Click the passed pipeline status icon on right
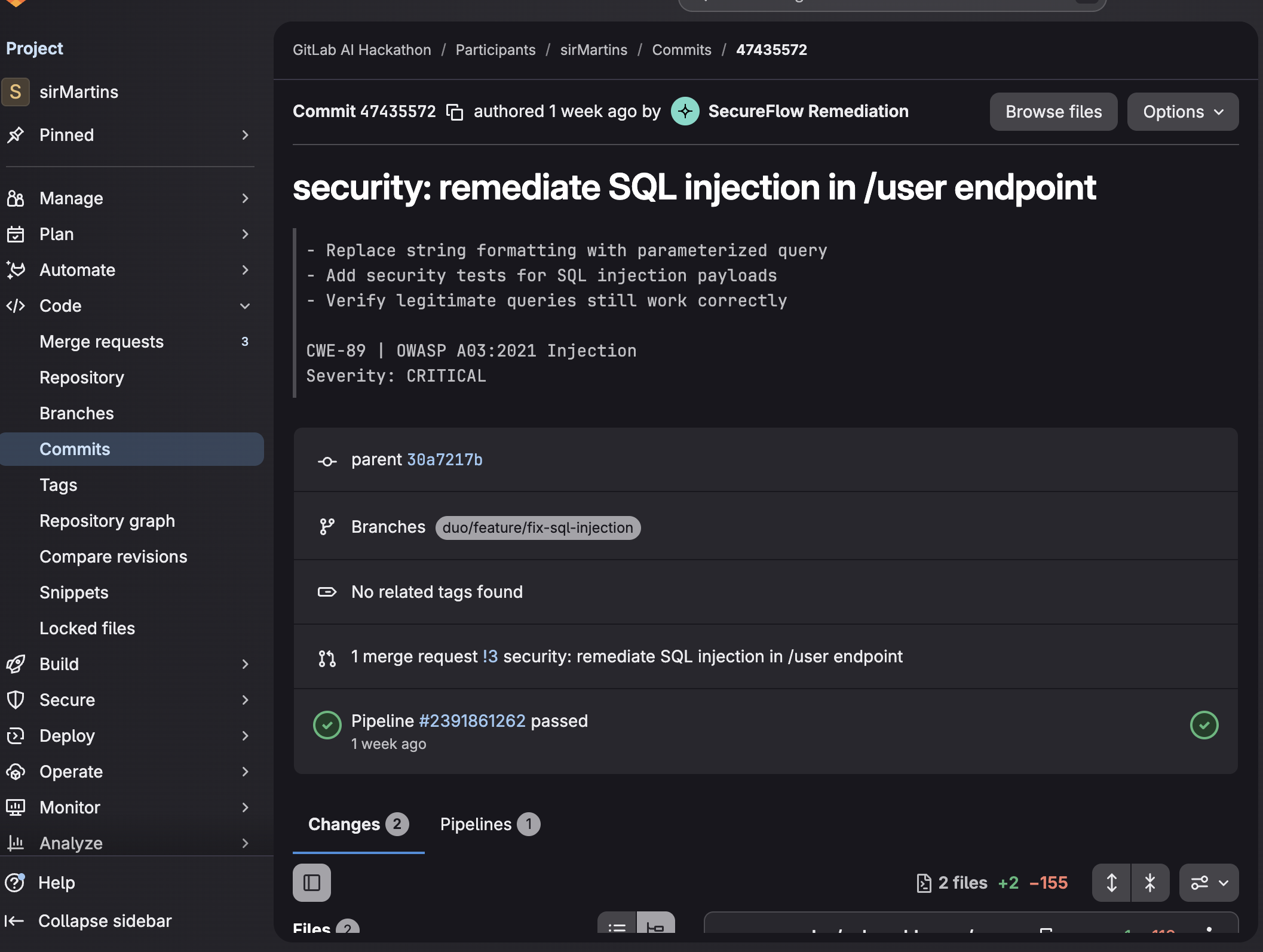Viewport: 1263px width, 952px height. click(x=1204, y=725)
